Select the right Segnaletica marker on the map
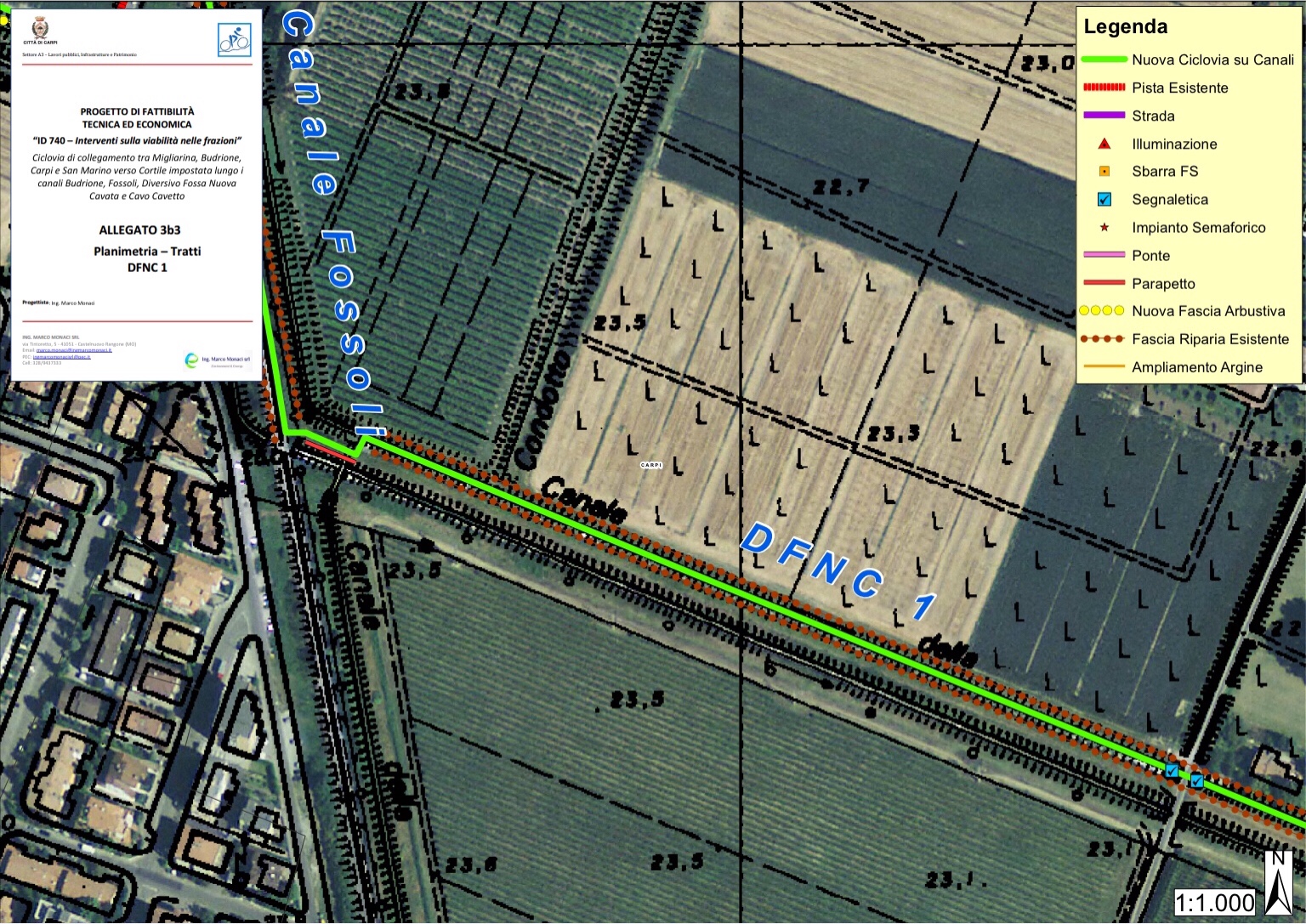The height and width of the screenshot is (924, 1306). click(x=1196, y=781)
